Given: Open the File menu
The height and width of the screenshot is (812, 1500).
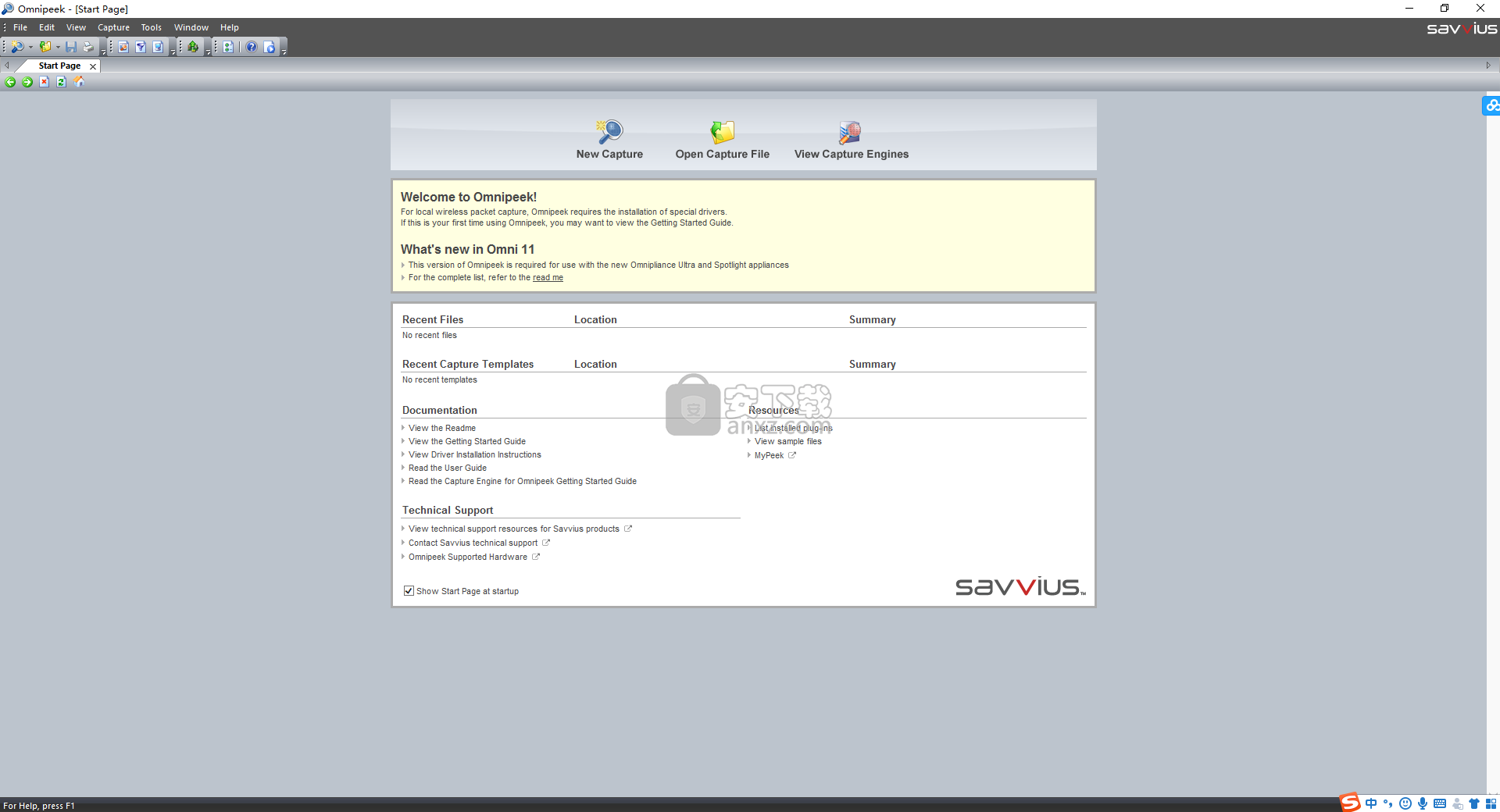Looking at the screenshot, I should click(20, 27).
